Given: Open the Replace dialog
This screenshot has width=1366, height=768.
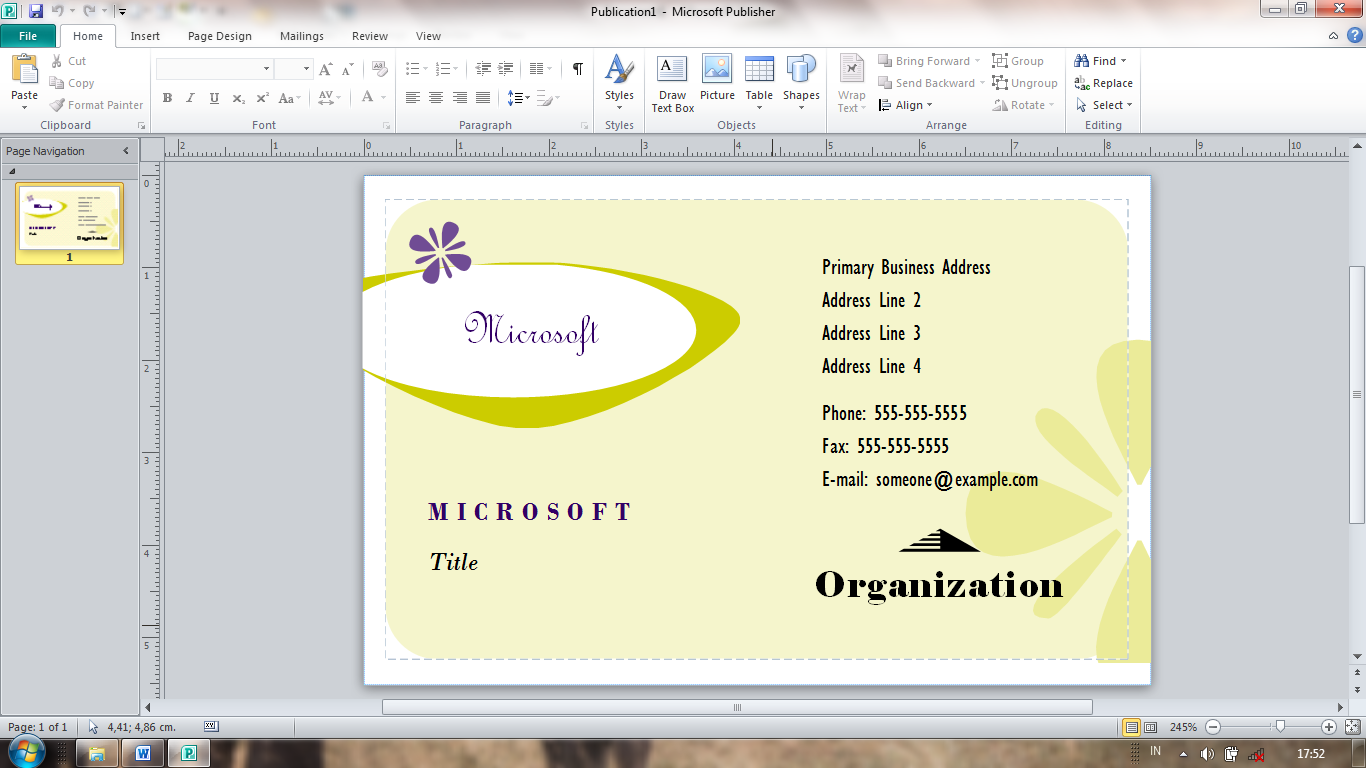Looking at the screenshot, I should point(1104,83).
